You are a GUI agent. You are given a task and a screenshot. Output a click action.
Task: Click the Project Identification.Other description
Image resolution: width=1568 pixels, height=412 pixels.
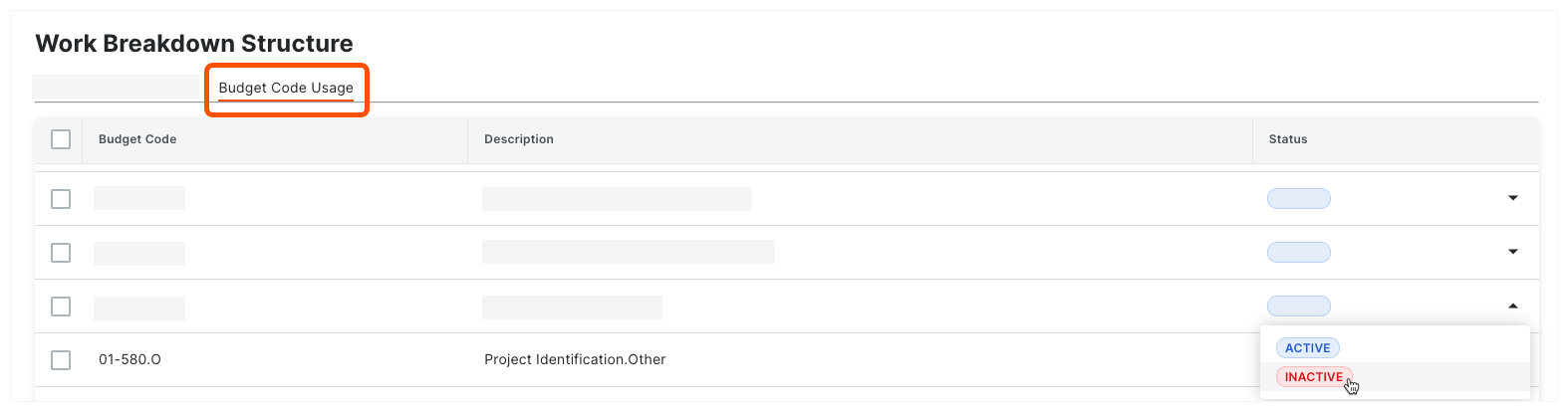(x=575, y=359)
